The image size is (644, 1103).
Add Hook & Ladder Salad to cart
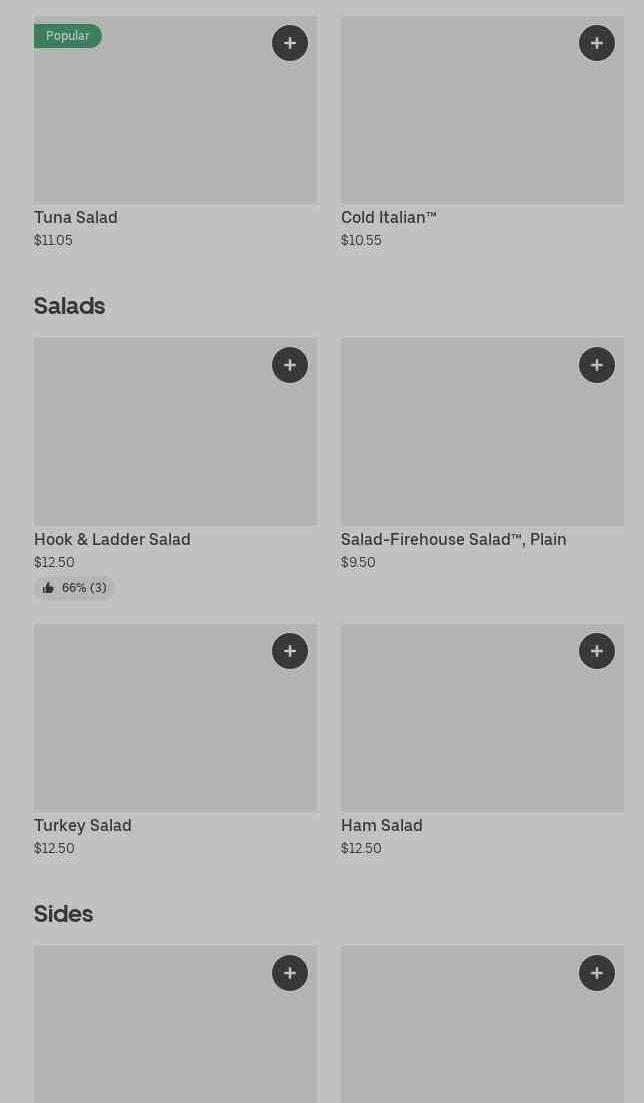coord(290,365)
